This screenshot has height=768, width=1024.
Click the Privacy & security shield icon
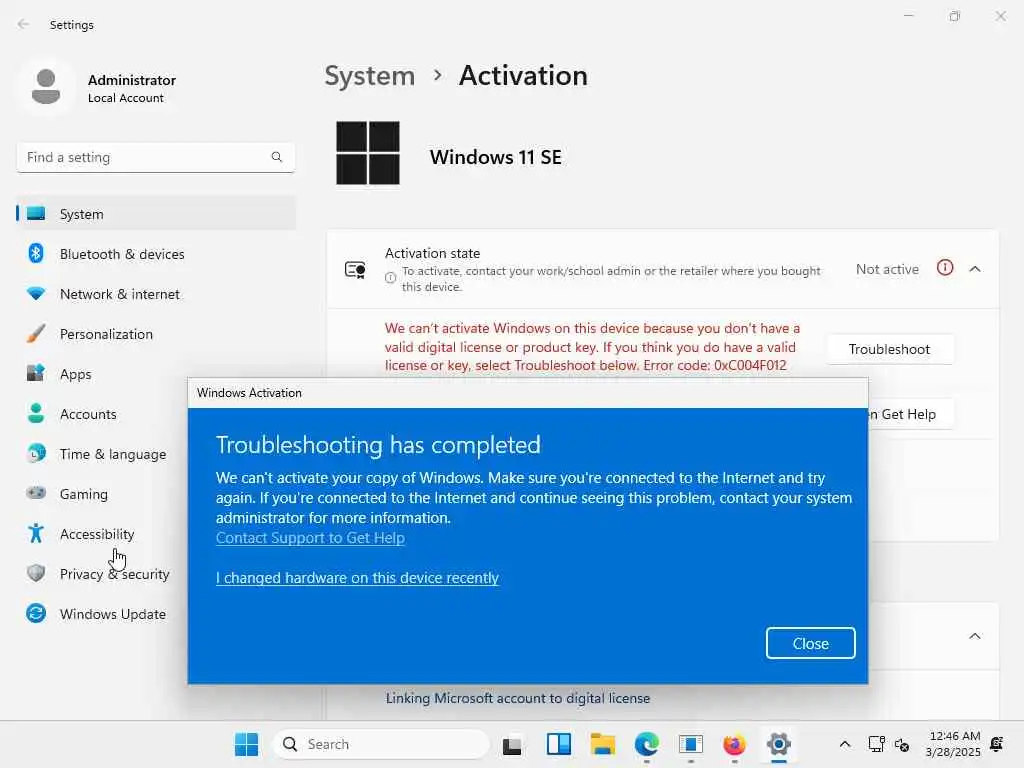click(36, 573)
